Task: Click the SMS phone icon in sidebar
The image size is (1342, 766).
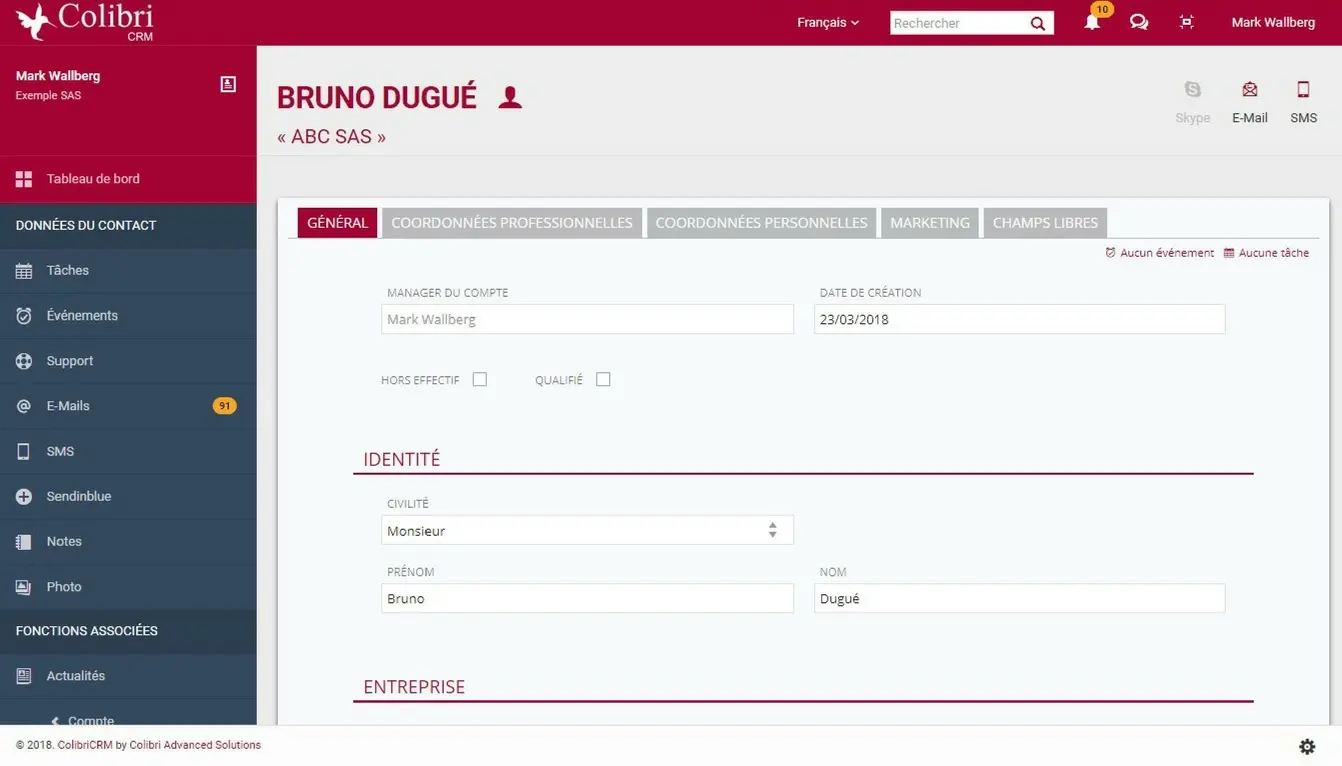Action: tap(24, 451)
